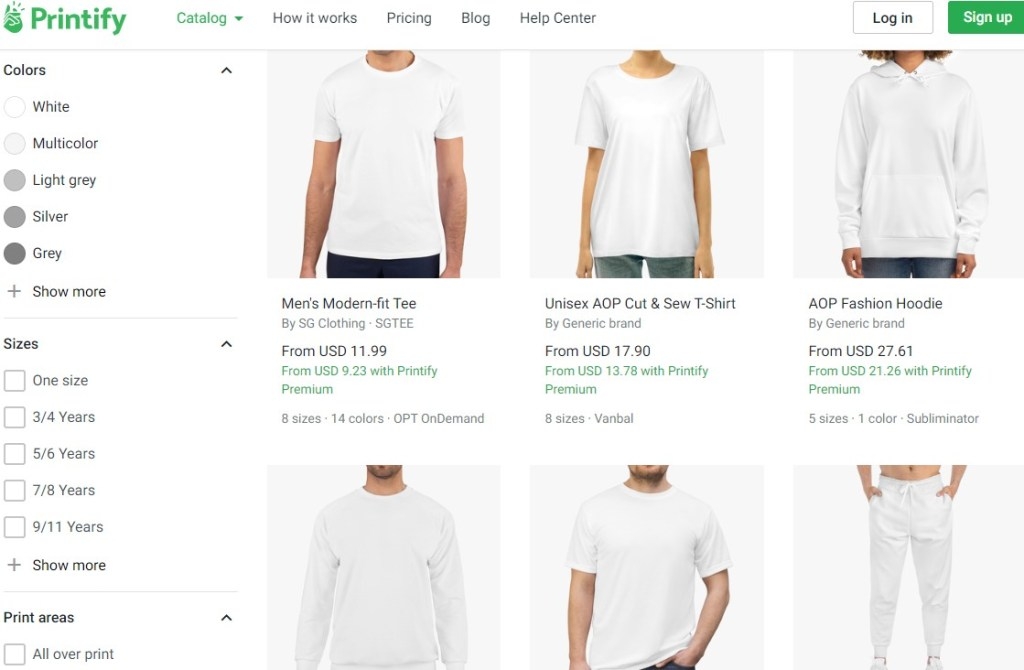Tick the 9/11 Years checkbox
This screenshot has height=670, width=1024.
(x=14, y=527)
